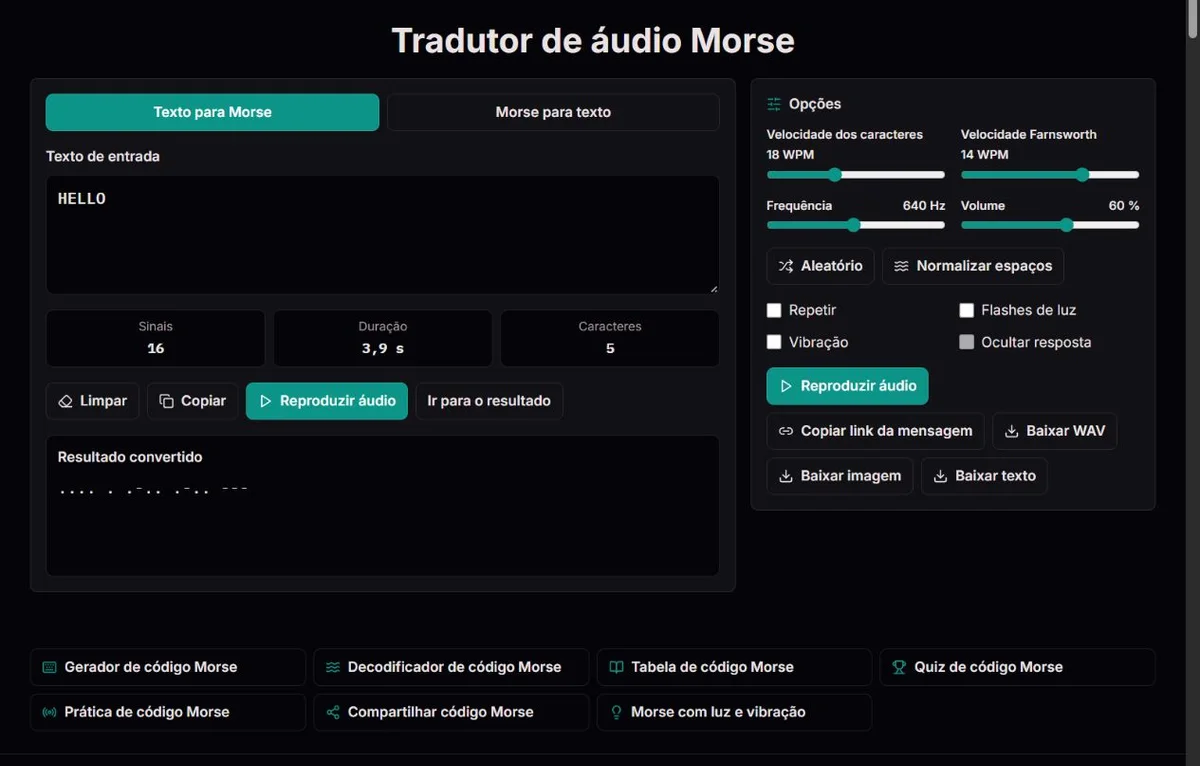Image resolution: width=1200 pixels, height=766 pixels.
Task: Click Copiar link da mensagem
Action: pos(875,431)
